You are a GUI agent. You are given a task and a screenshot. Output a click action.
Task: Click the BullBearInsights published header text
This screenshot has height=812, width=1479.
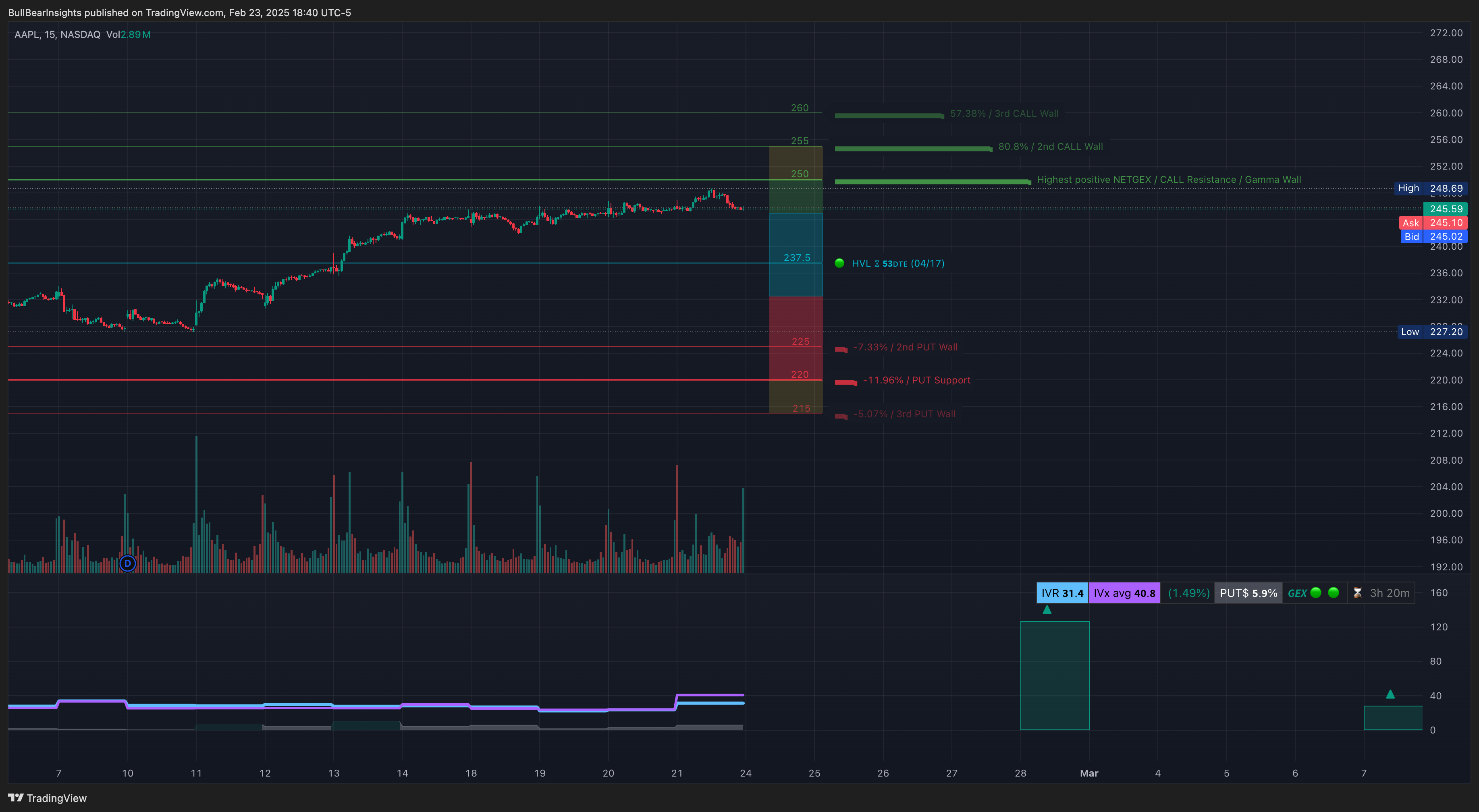click(x=179, y=12)
